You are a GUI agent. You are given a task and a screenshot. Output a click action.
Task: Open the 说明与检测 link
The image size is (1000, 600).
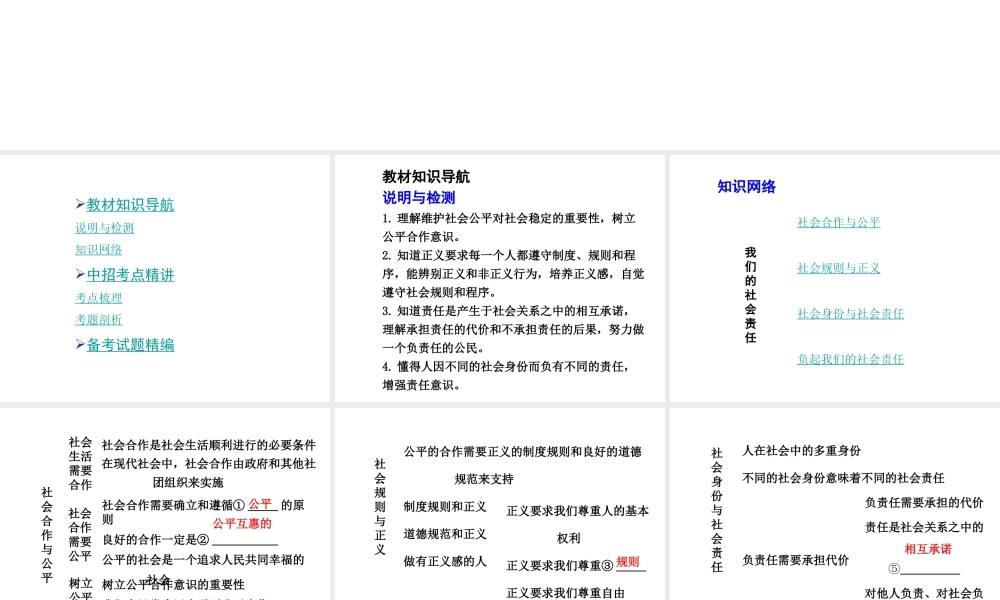[x=105, y=228]
